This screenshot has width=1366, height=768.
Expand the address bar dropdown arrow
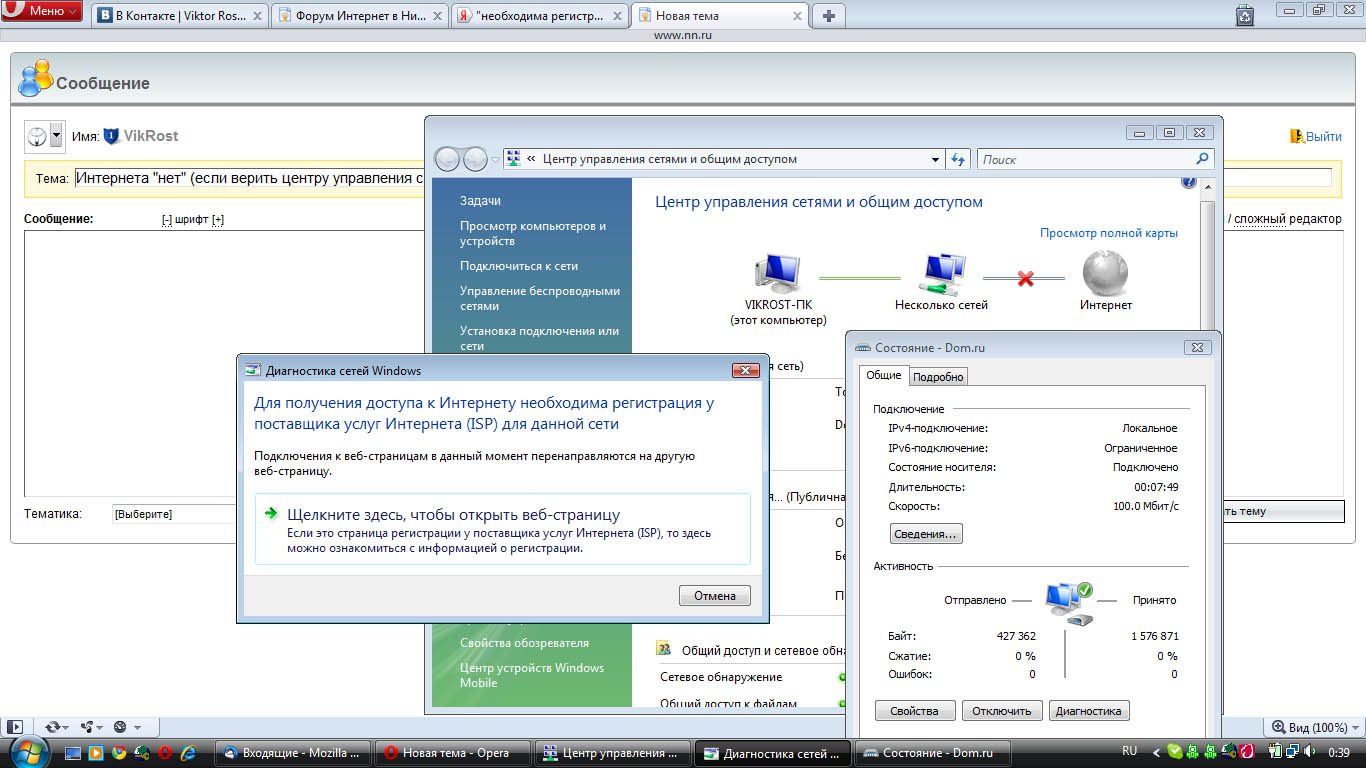[x=935, y=159]
